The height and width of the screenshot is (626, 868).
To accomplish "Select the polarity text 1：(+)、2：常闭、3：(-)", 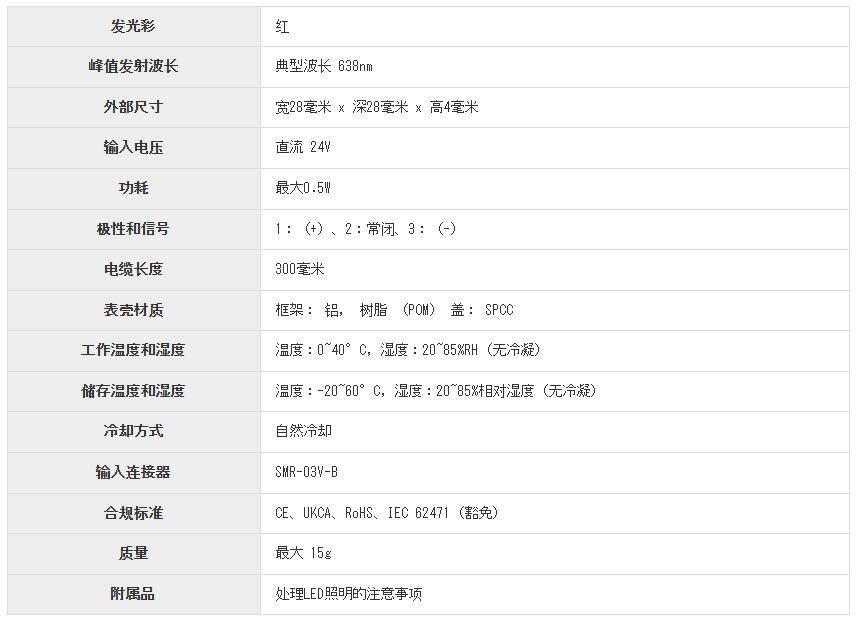I will [x=365, y=229].
